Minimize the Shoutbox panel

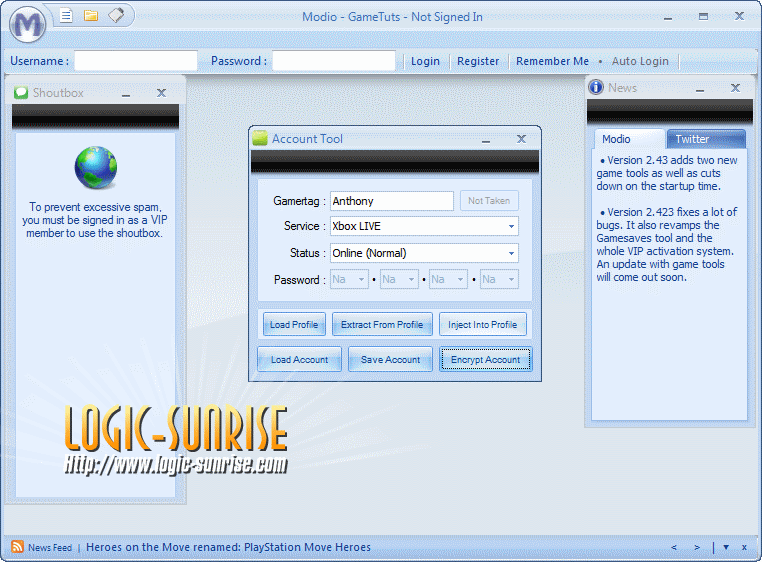126,93
